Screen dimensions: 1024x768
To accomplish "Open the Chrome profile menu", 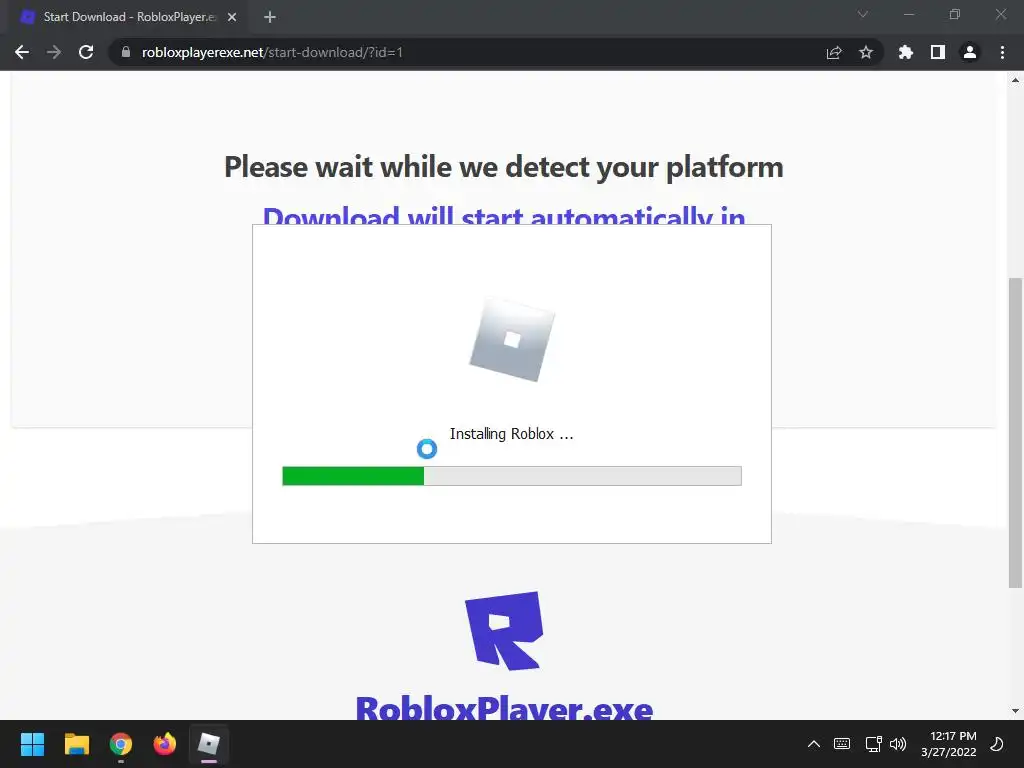I will (x=970, y=52).
